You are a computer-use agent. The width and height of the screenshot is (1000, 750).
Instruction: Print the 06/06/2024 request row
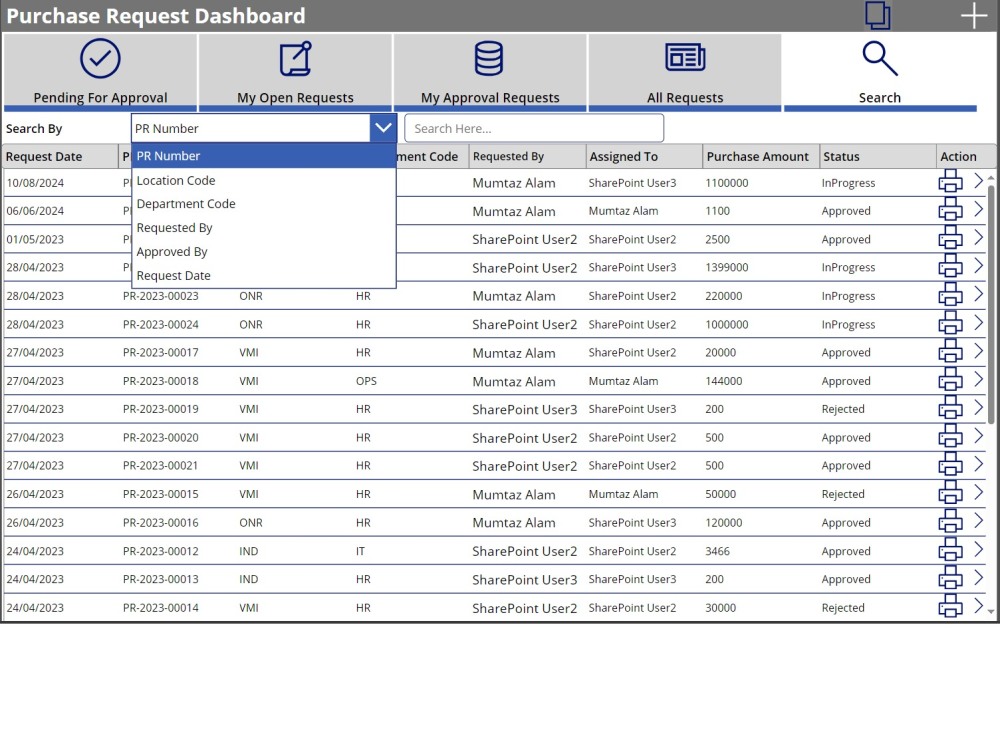pos(950,209)
